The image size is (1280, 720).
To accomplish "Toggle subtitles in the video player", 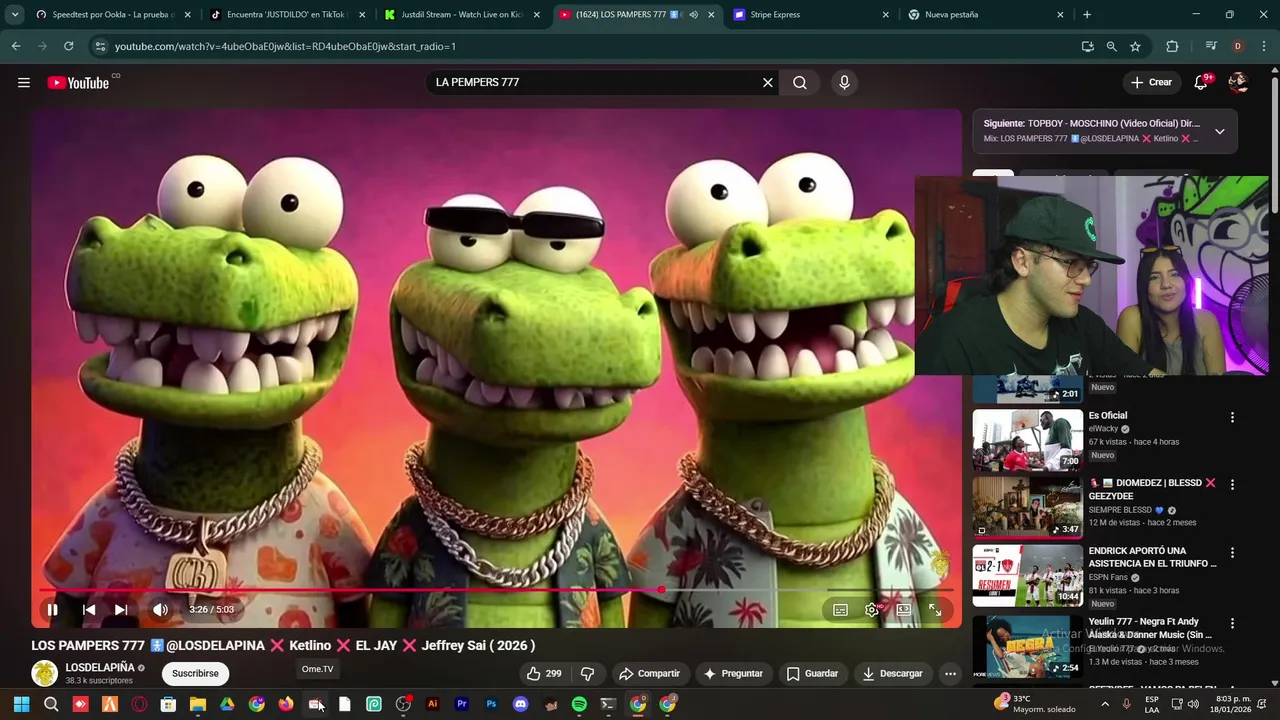I will (841, 609).
